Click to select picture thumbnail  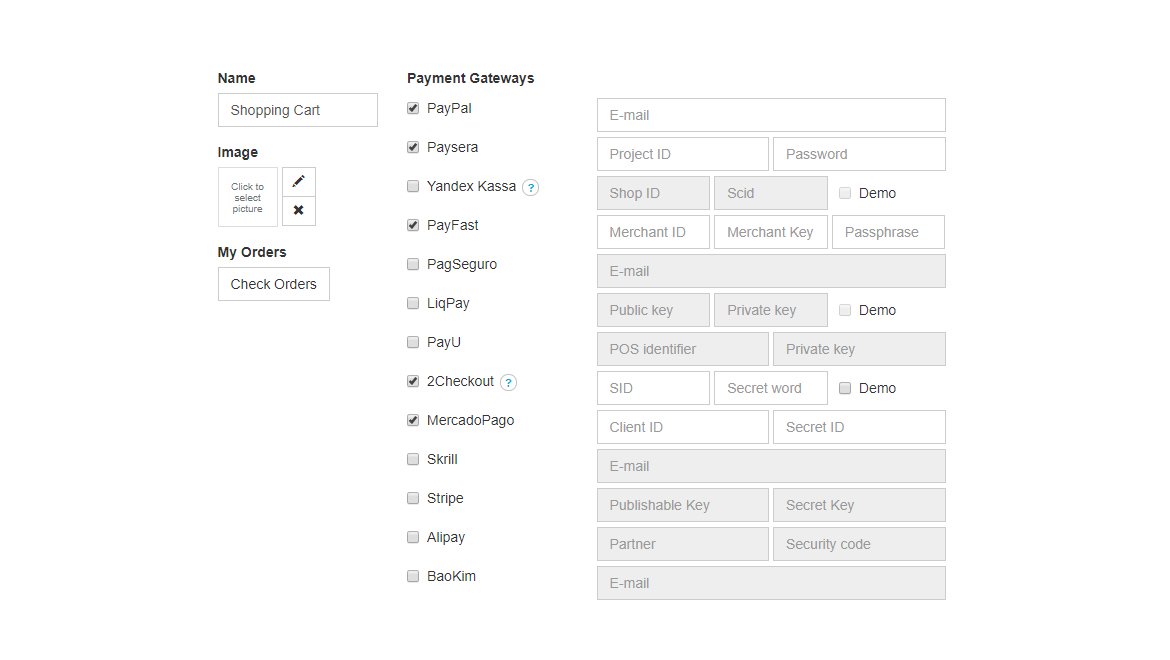click(248, 197)
